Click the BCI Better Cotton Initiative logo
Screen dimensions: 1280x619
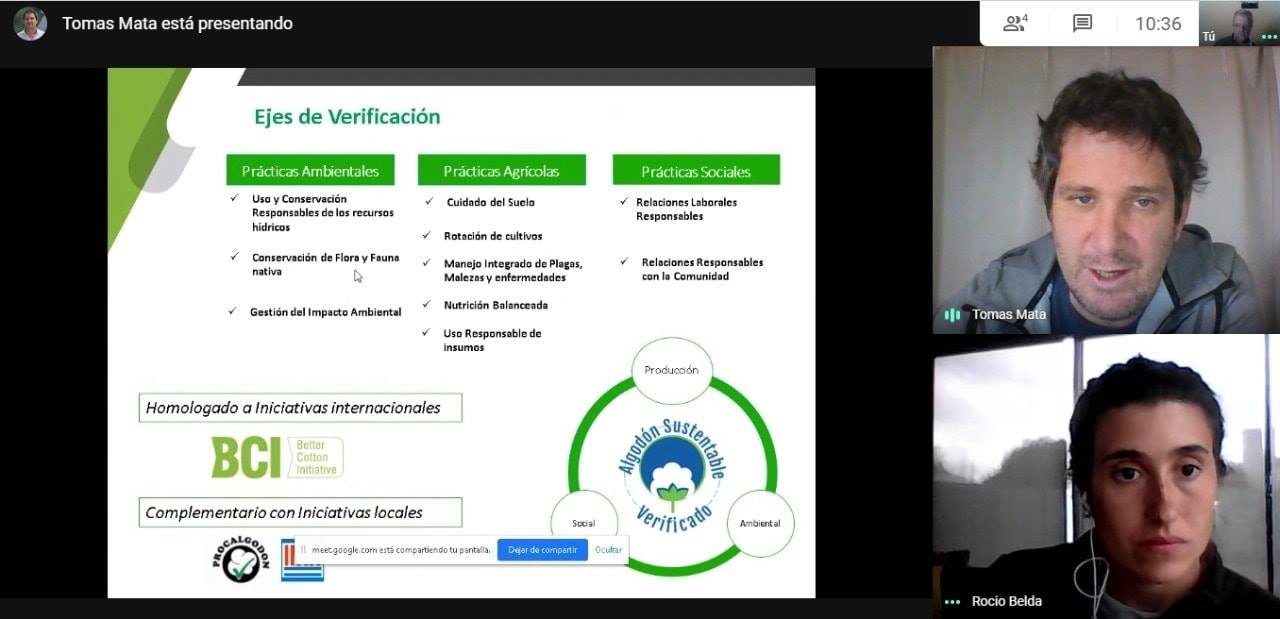pos(277,457)
